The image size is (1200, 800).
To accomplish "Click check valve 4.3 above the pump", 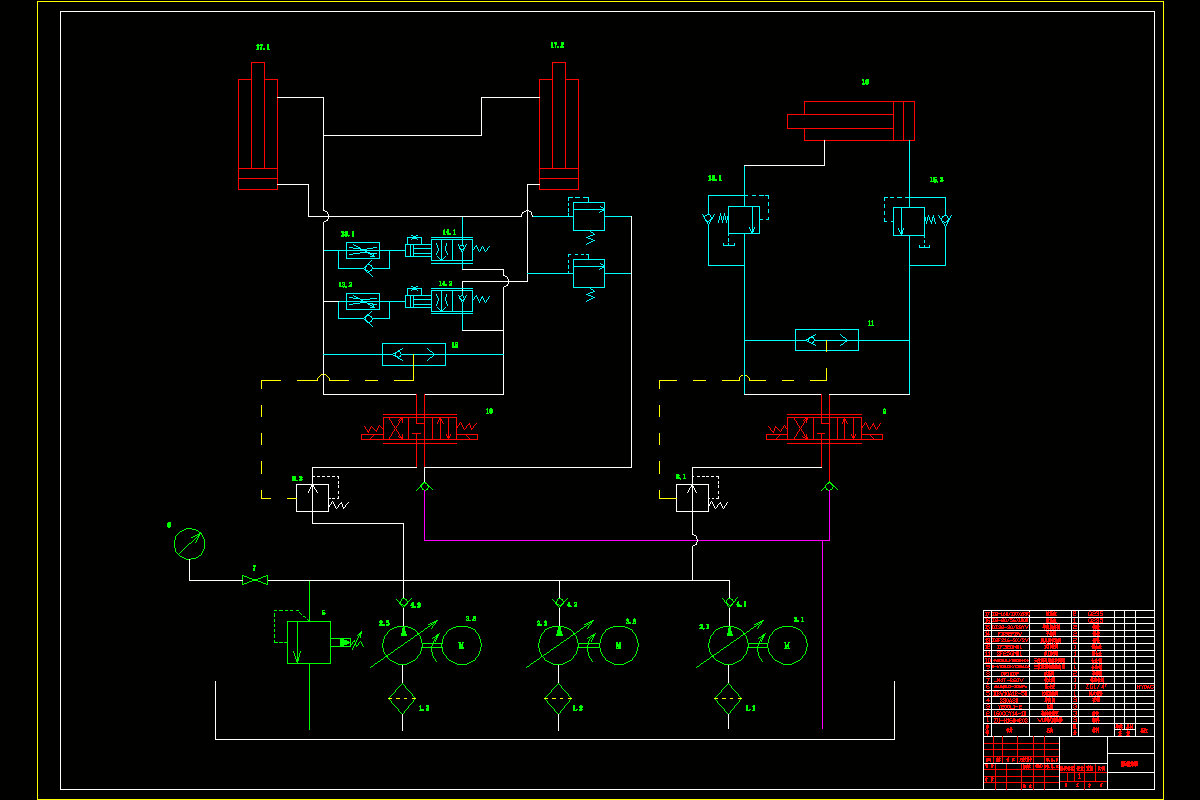I will pyautogui.click(x=403, y=602).
